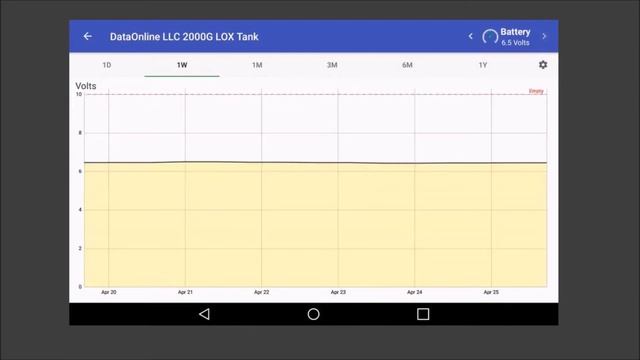
Task: Tap the 4 value on the Volts axis
Action: [80, 210]
